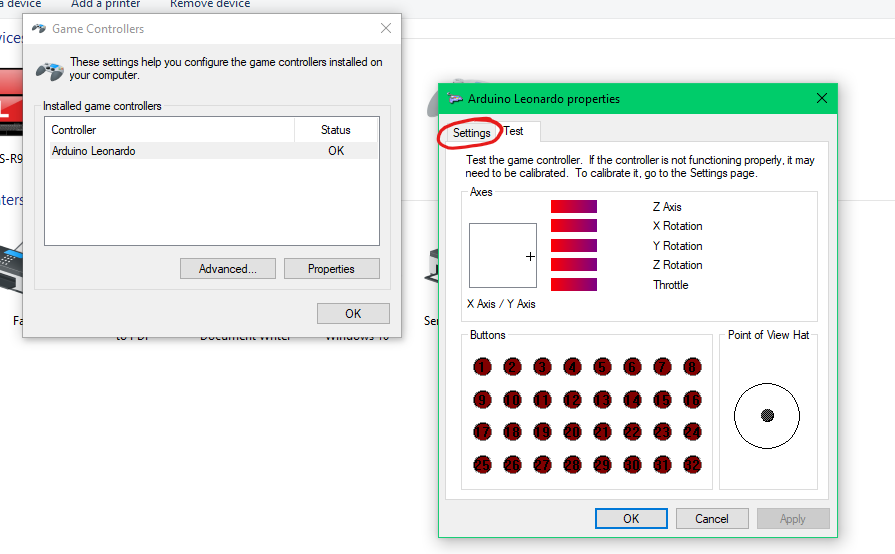
Task: Click the Throttle indicator bar
Action: (574, 284)
